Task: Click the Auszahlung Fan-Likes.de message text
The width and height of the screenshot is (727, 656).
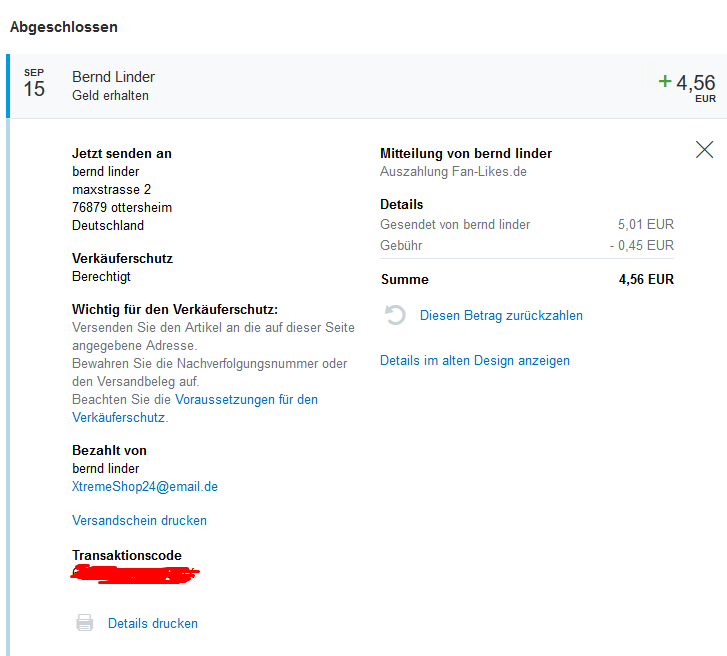Action: pyautogui.click(x=453, y=171)
